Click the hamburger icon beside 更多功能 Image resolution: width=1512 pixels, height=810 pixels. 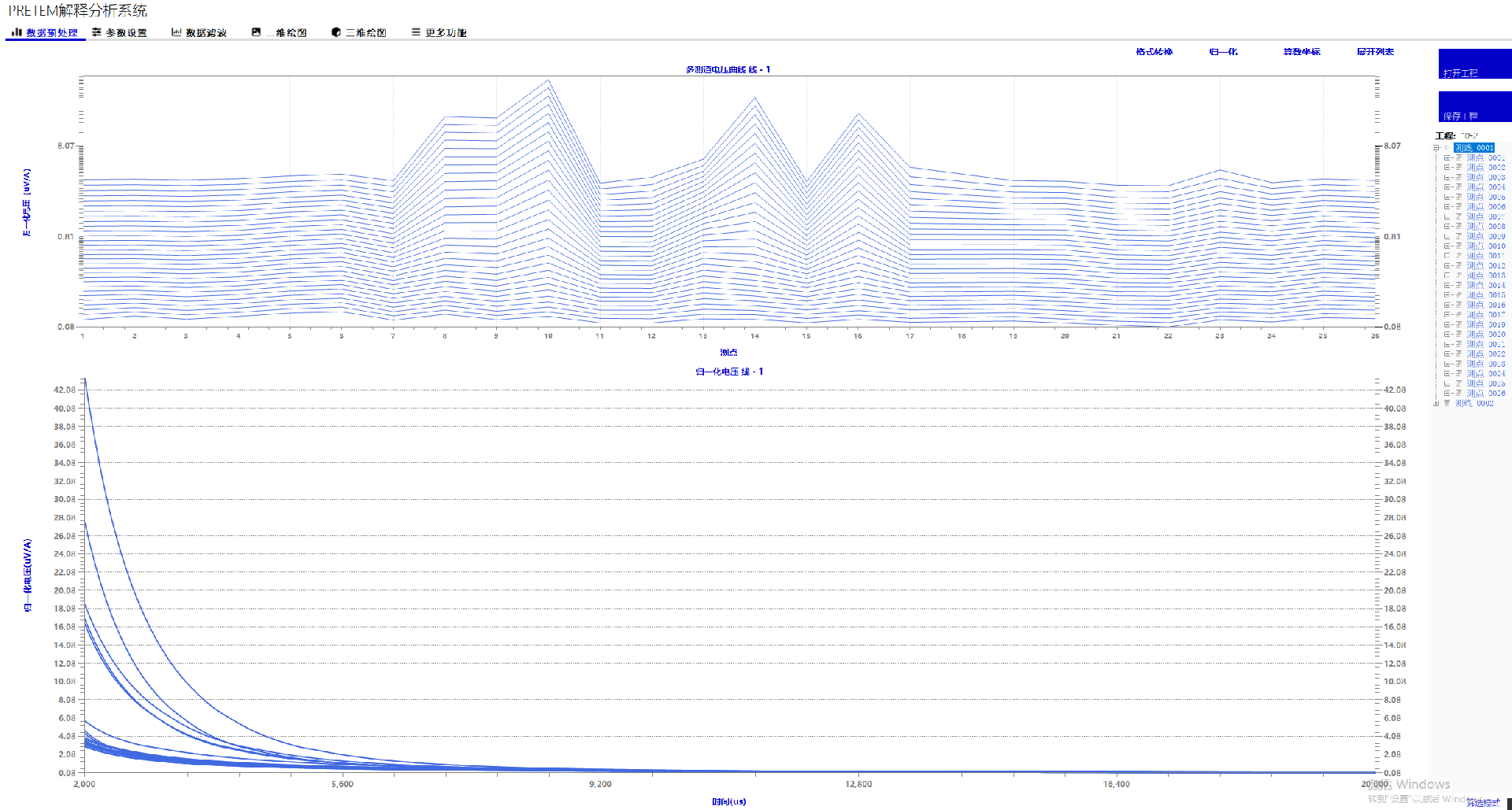tap(416, 32)
